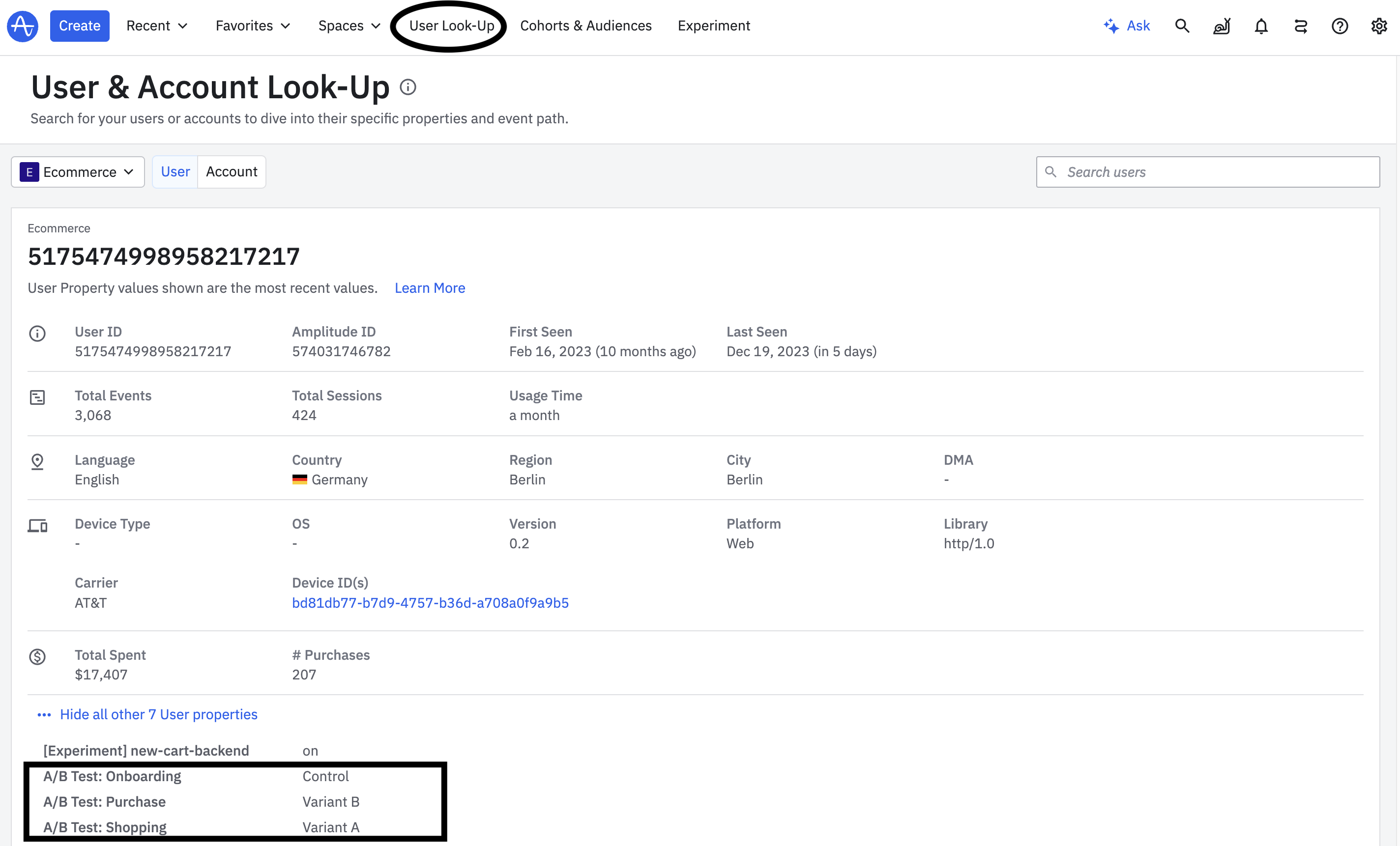Expand the Recent dropdown menu

pos(157,26)
